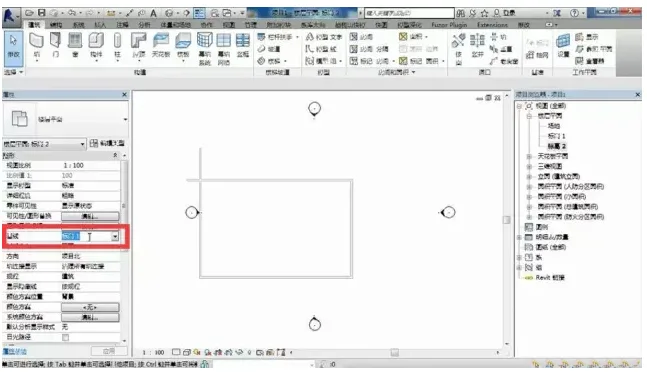Select the 'Revit 链接' item in project browser
This screenshot has width=647, height=372.
(x=550, y=278)
